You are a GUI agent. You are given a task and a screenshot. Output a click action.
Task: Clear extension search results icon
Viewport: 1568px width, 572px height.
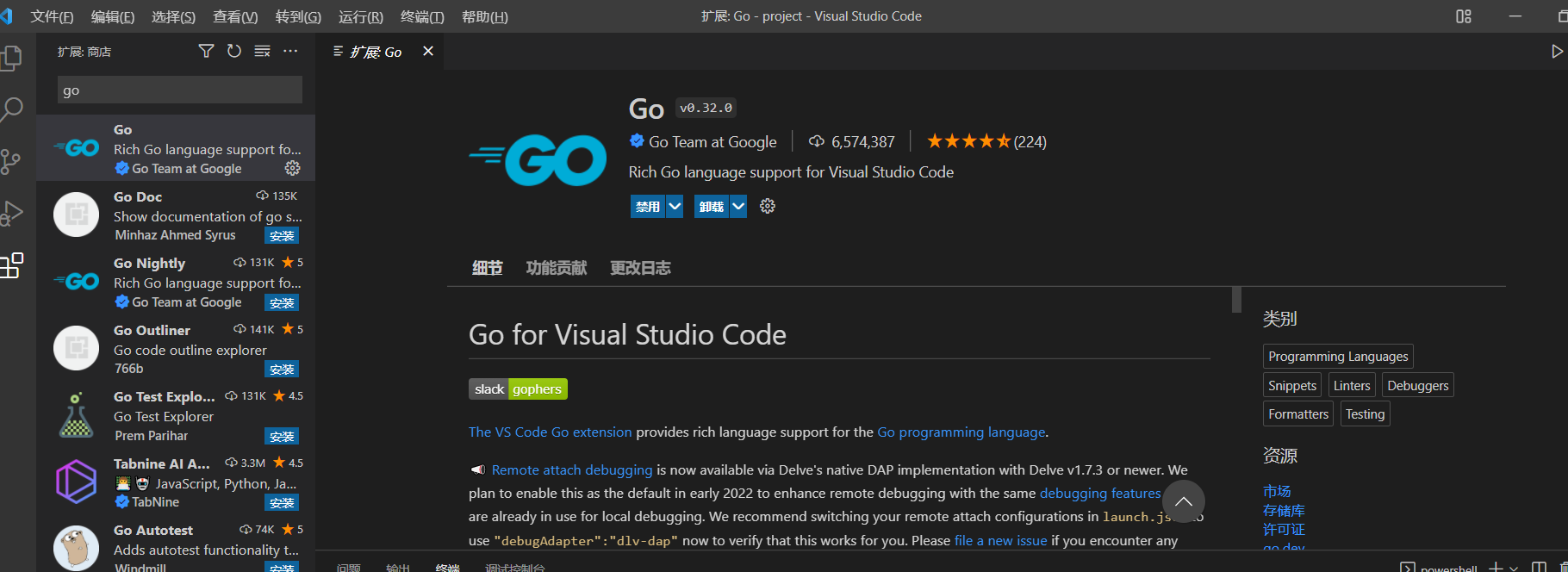pyautogui.click(x=263, y=52)
